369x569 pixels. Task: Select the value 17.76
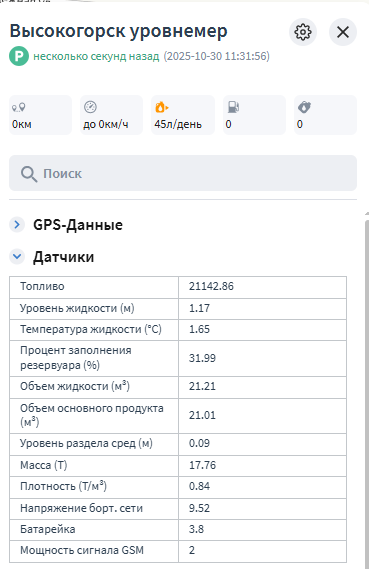coord(202,465)
